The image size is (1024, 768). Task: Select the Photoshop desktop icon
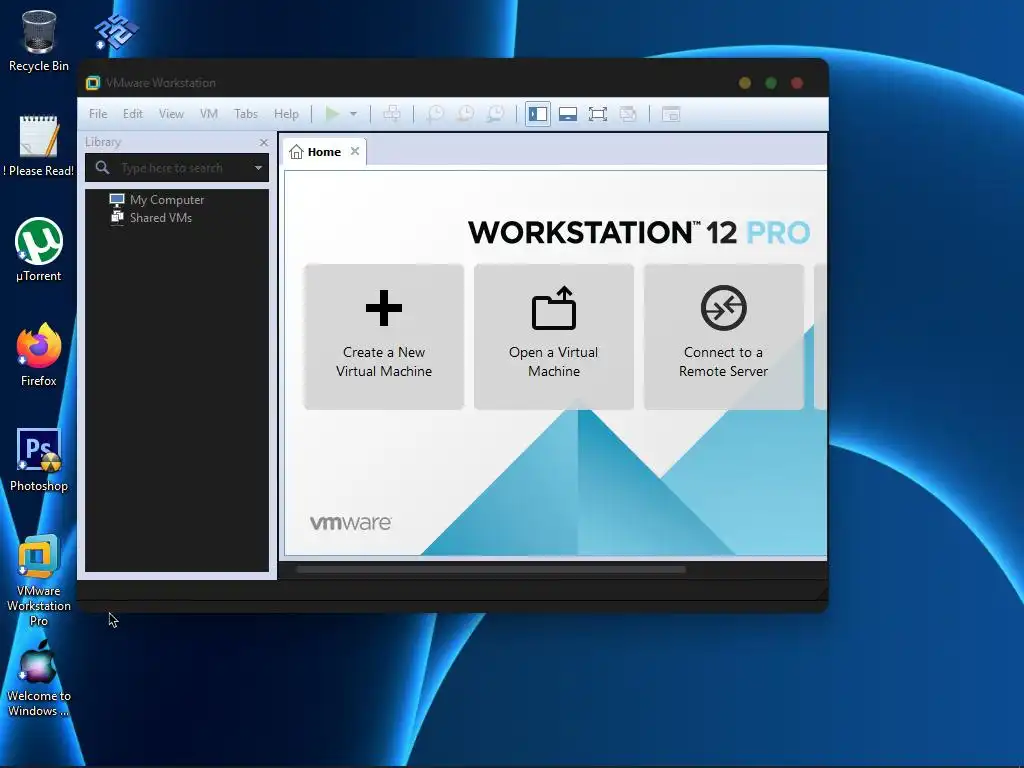click(x=39, y=460)
